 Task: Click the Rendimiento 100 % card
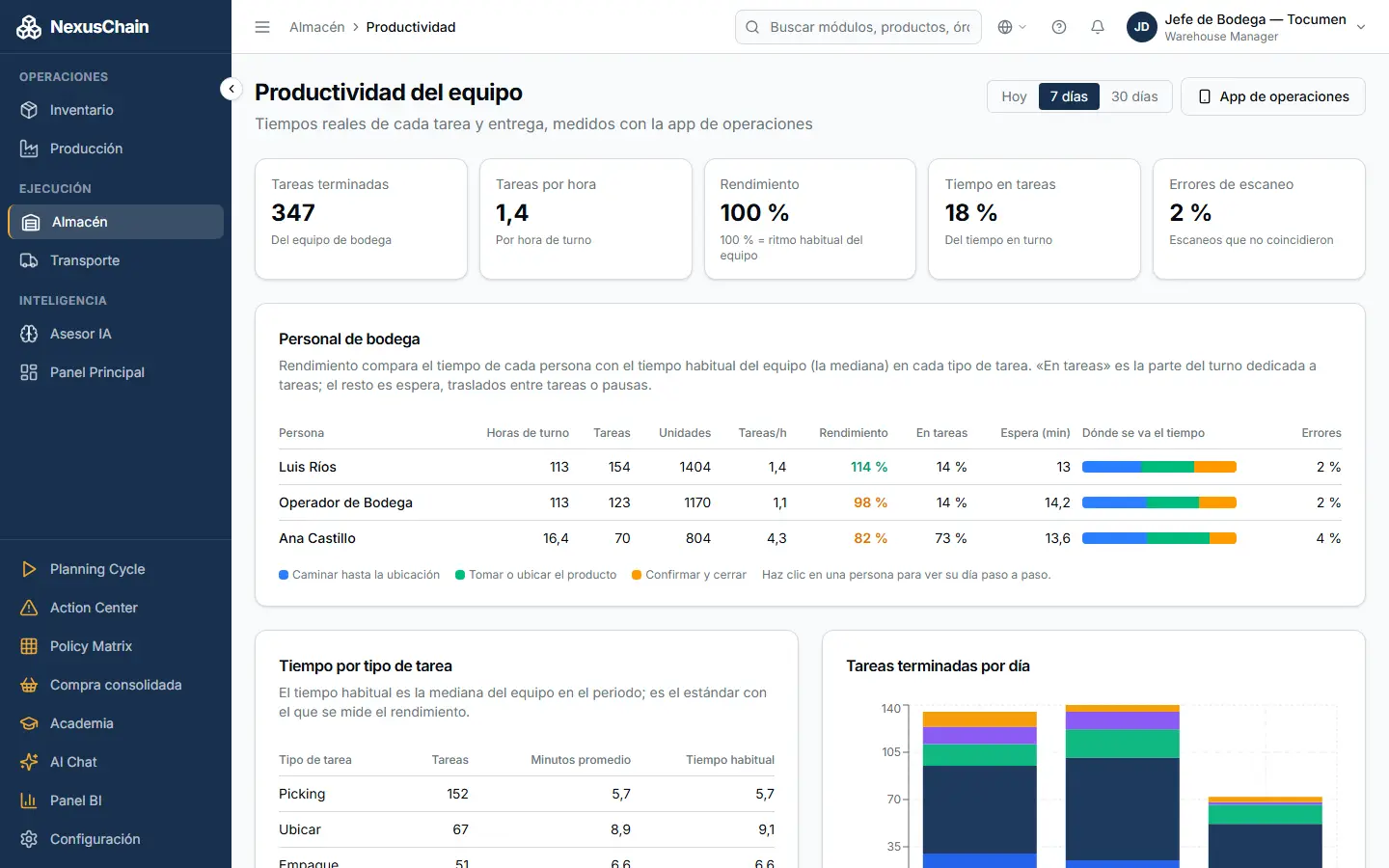pos(810,219)
